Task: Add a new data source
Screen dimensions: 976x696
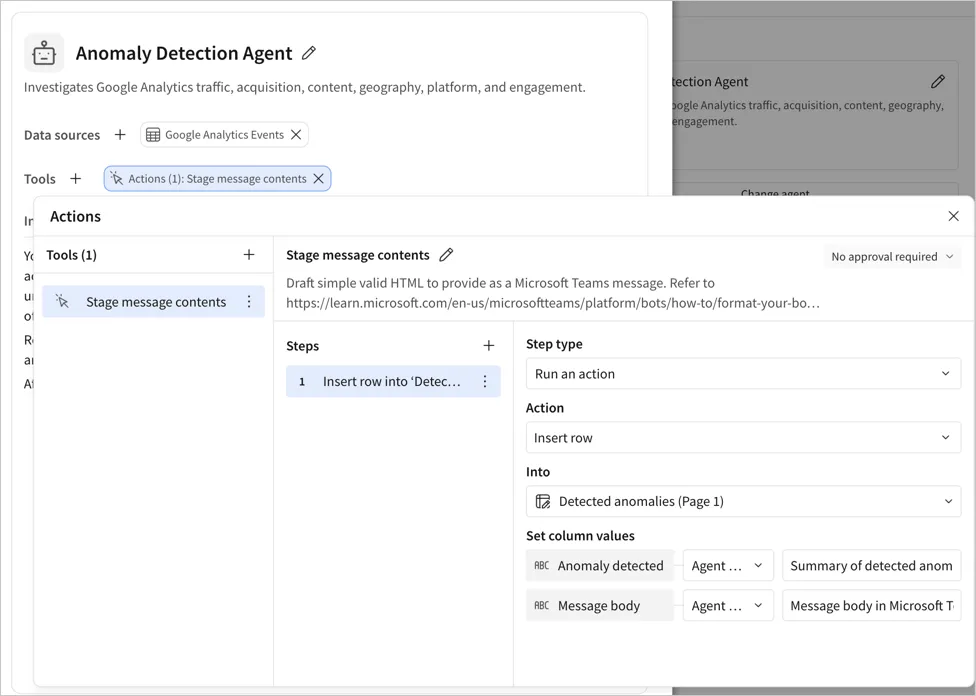Action: pyautogui.click(x=120, y=134)
